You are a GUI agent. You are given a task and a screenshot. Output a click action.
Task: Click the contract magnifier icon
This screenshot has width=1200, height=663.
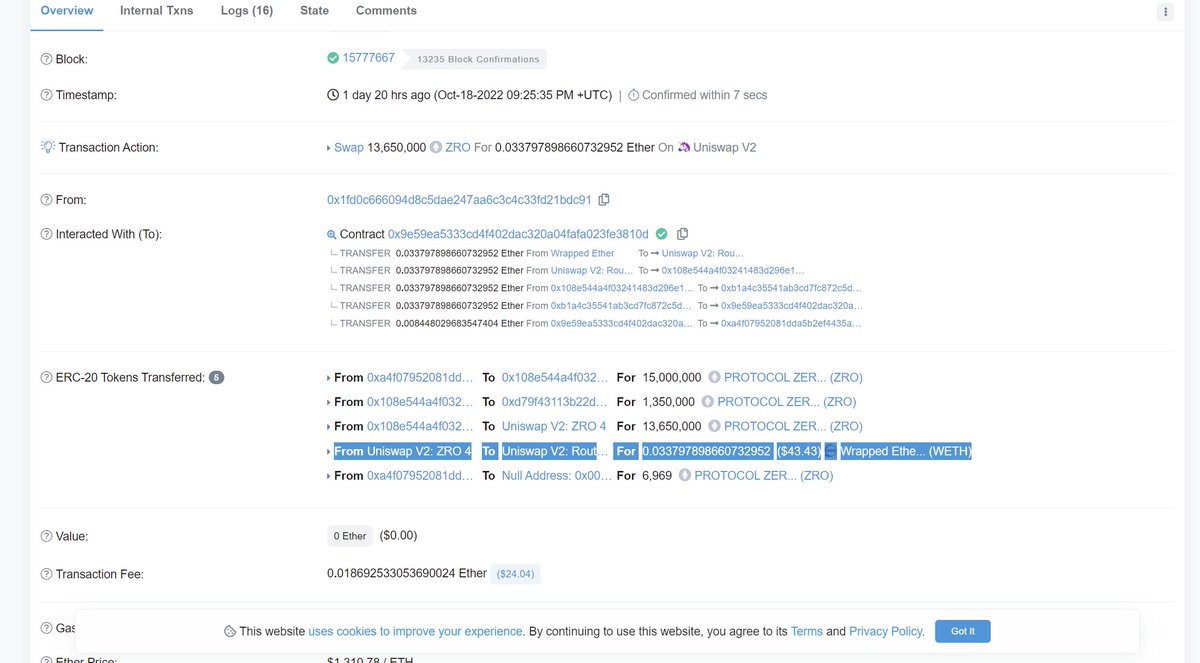pyautogui.click(x=332, y=234)
